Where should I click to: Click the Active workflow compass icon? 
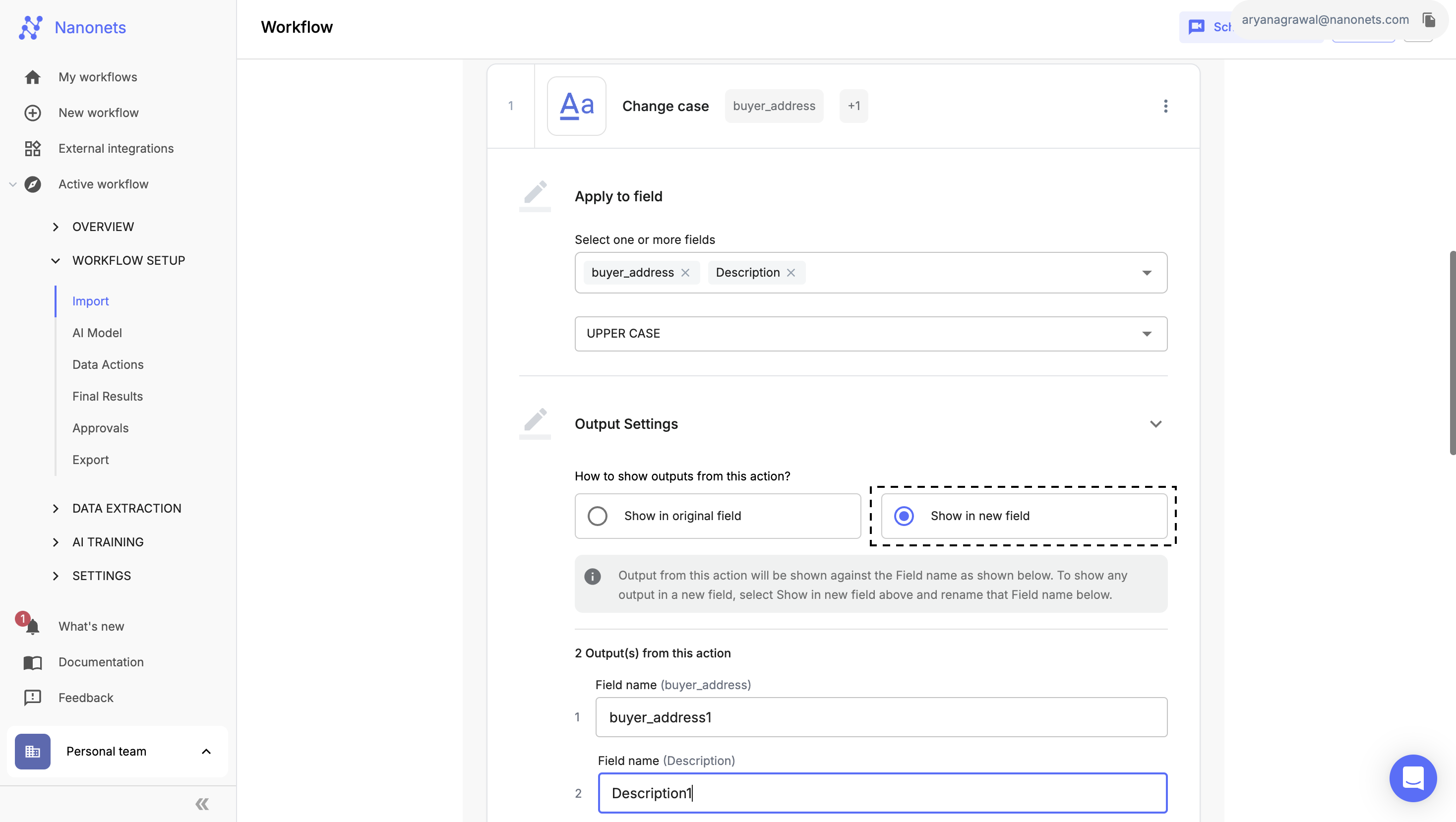(33, 184)
